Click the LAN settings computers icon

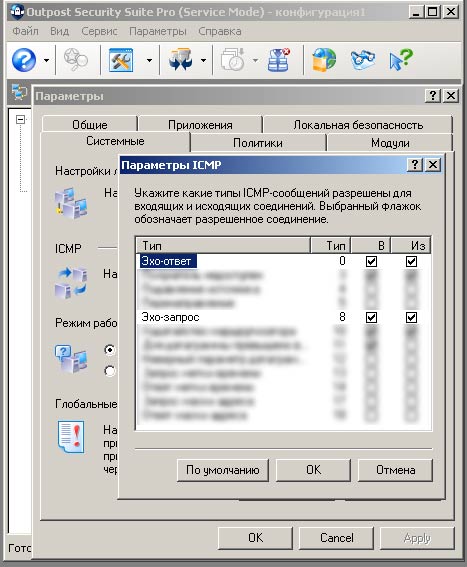click(71, 204)
